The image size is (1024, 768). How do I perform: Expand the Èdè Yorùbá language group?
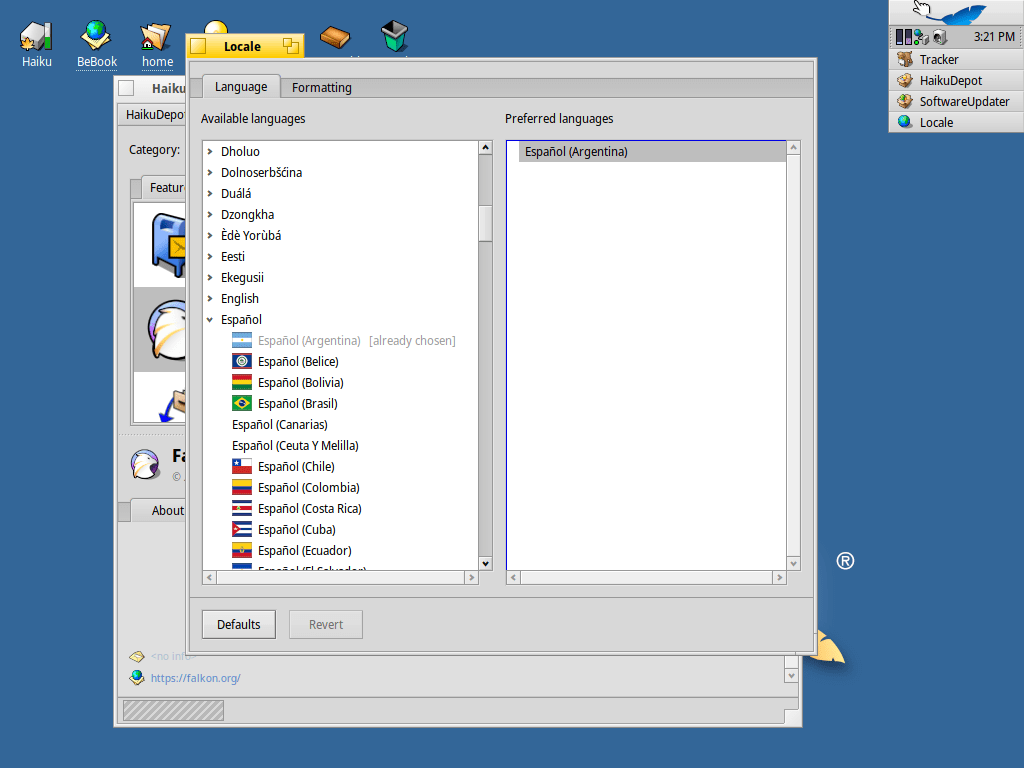coord(210,235)
